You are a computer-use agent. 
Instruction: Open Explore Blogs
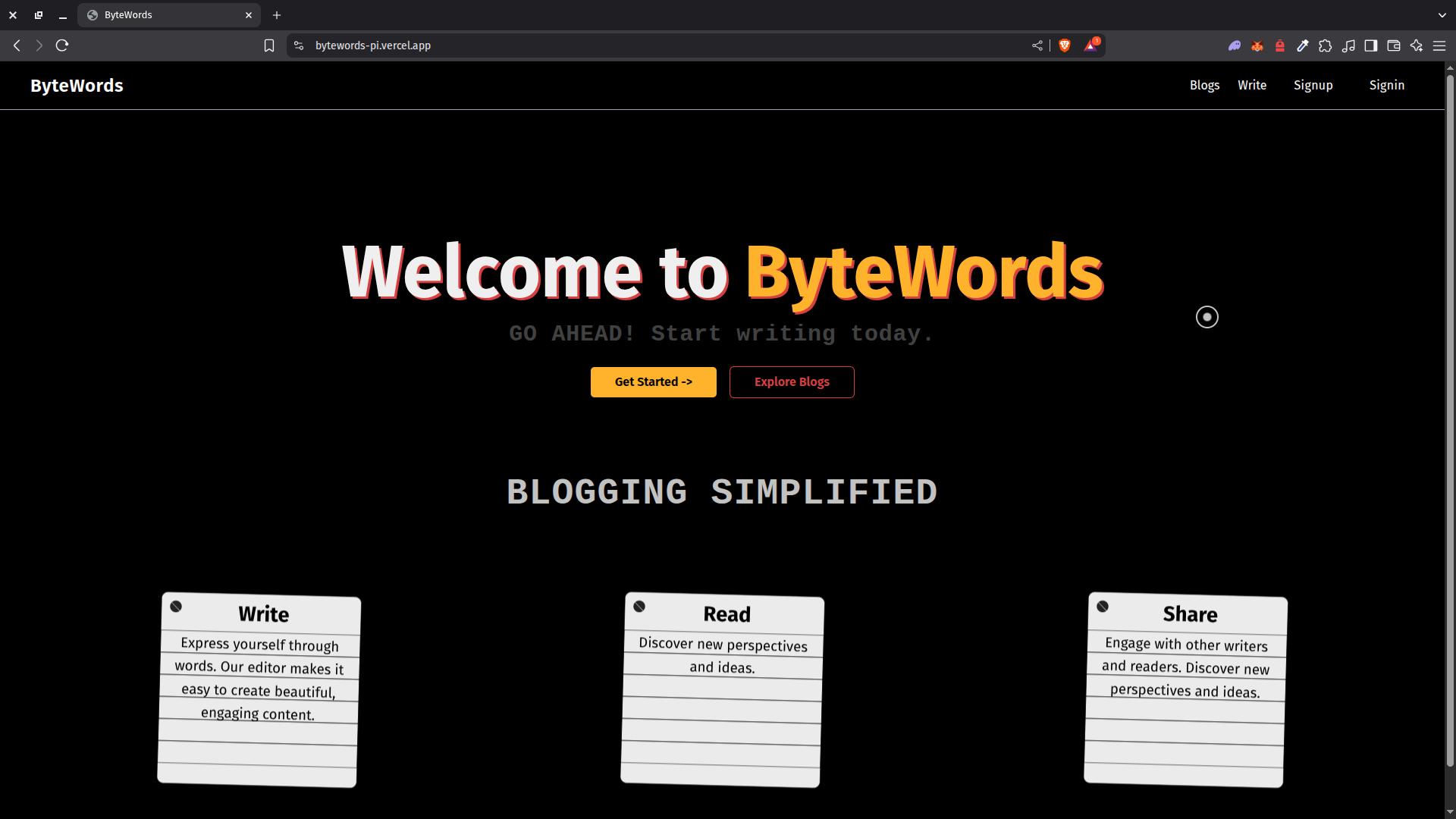792,381
